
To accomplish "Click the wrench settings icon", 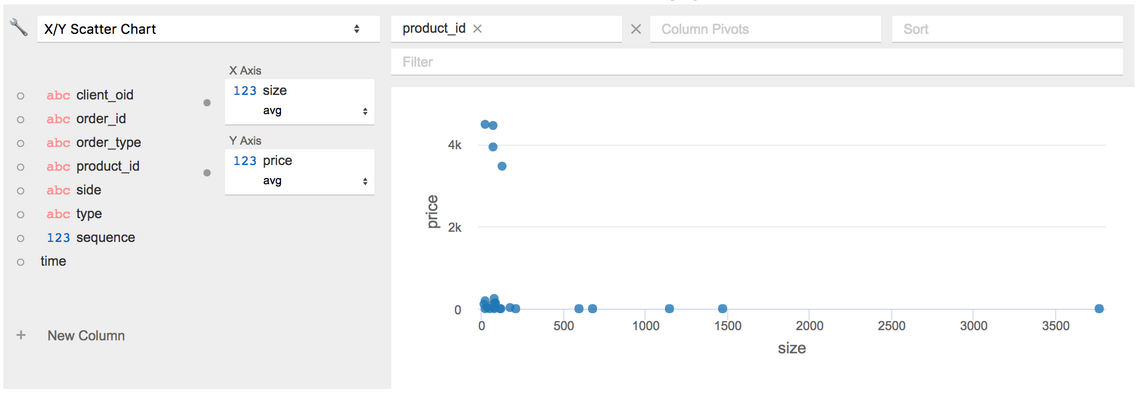I will (x=18, y=29).
